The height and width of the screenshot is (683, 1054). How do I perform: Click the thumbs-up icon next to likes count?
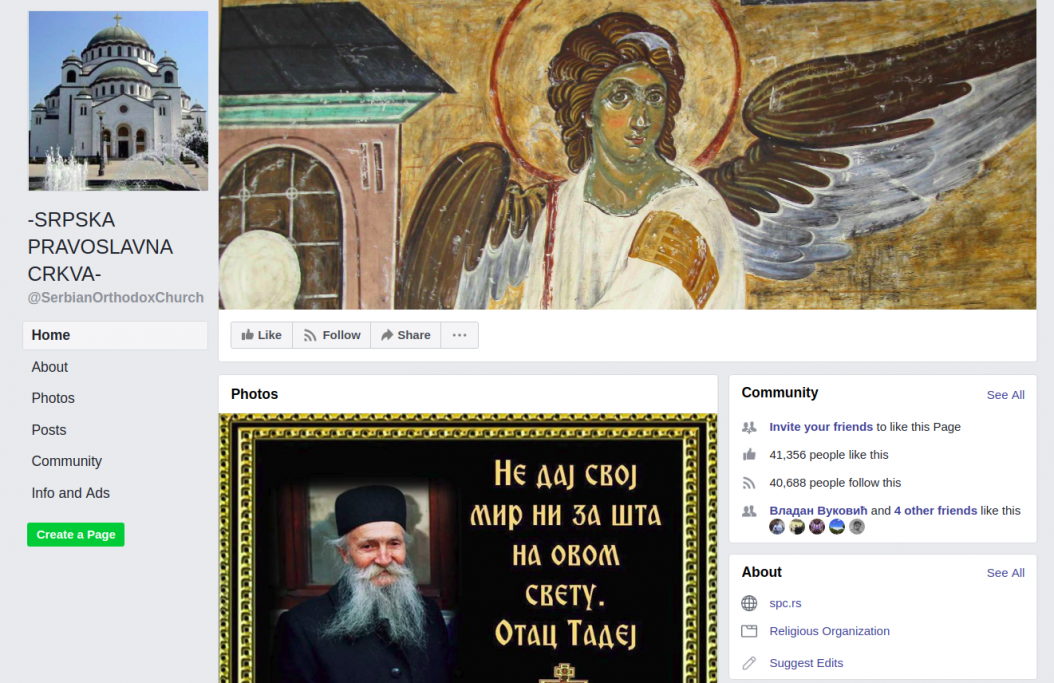(x=749, y=455)
